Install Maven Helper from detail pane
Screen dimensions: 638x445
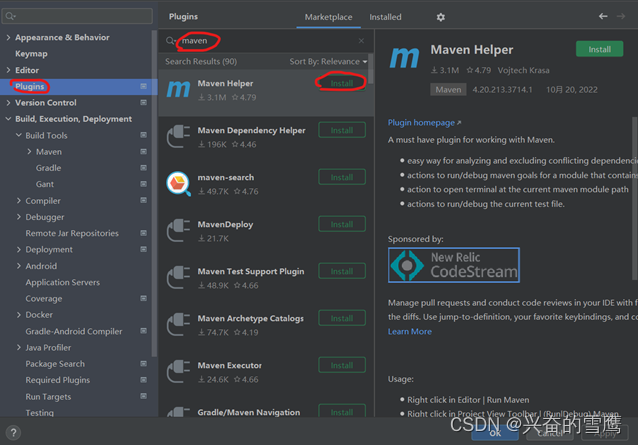[599, 49]
